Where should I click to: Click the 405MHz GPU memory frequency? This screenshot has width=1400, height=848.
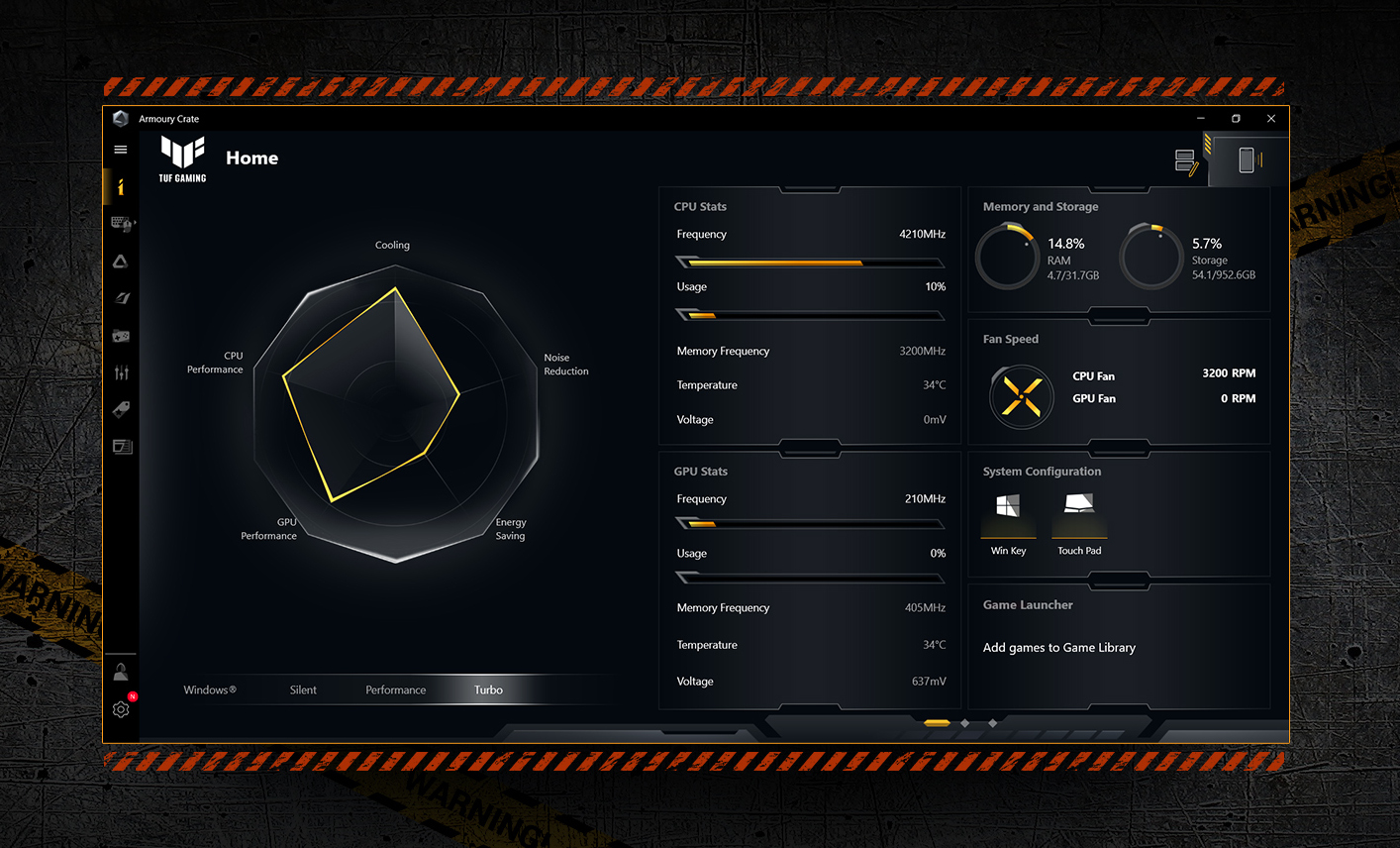click(x=925, y=608)
